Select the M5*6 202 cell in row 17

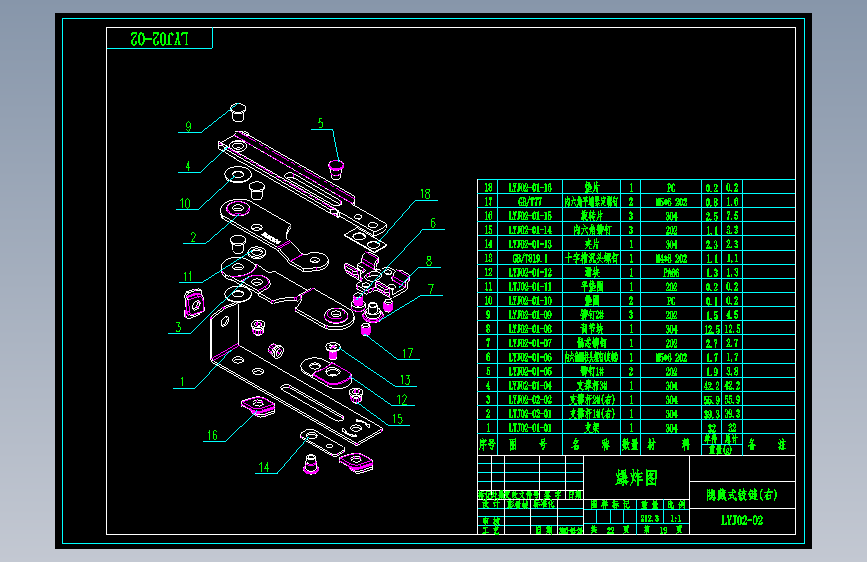[x=671, y=202]
